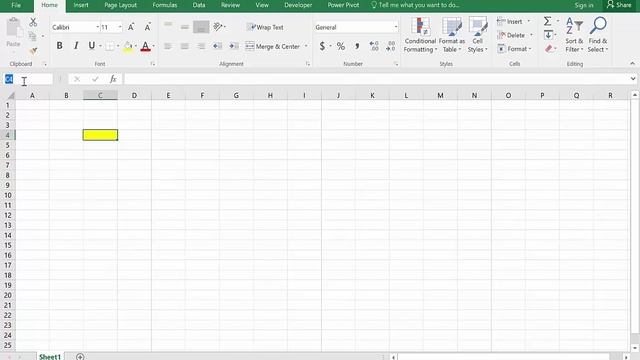Click the Clear eraser icon

549,49
